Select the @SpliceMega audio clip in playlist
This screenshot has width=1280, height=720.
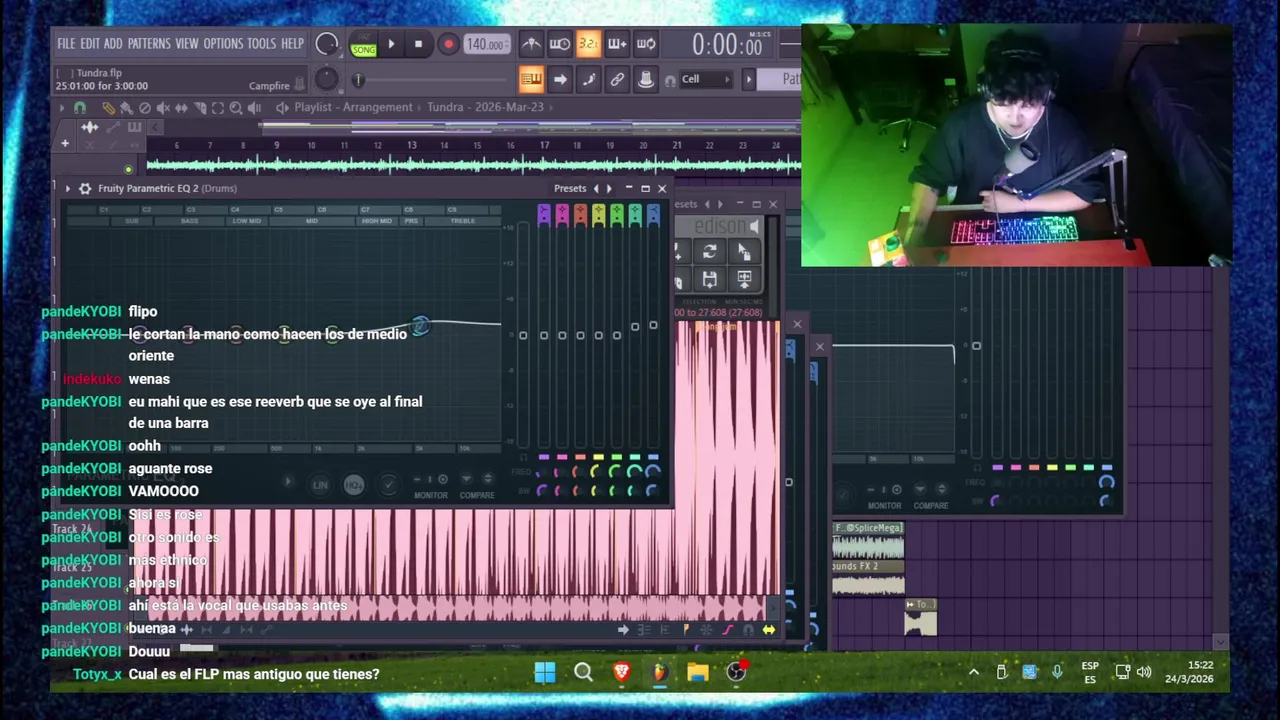868,540
